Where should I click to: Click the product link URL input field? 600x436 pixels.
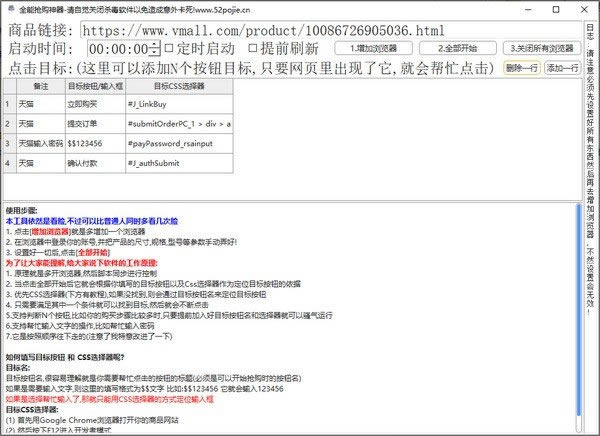coord(331,30)
